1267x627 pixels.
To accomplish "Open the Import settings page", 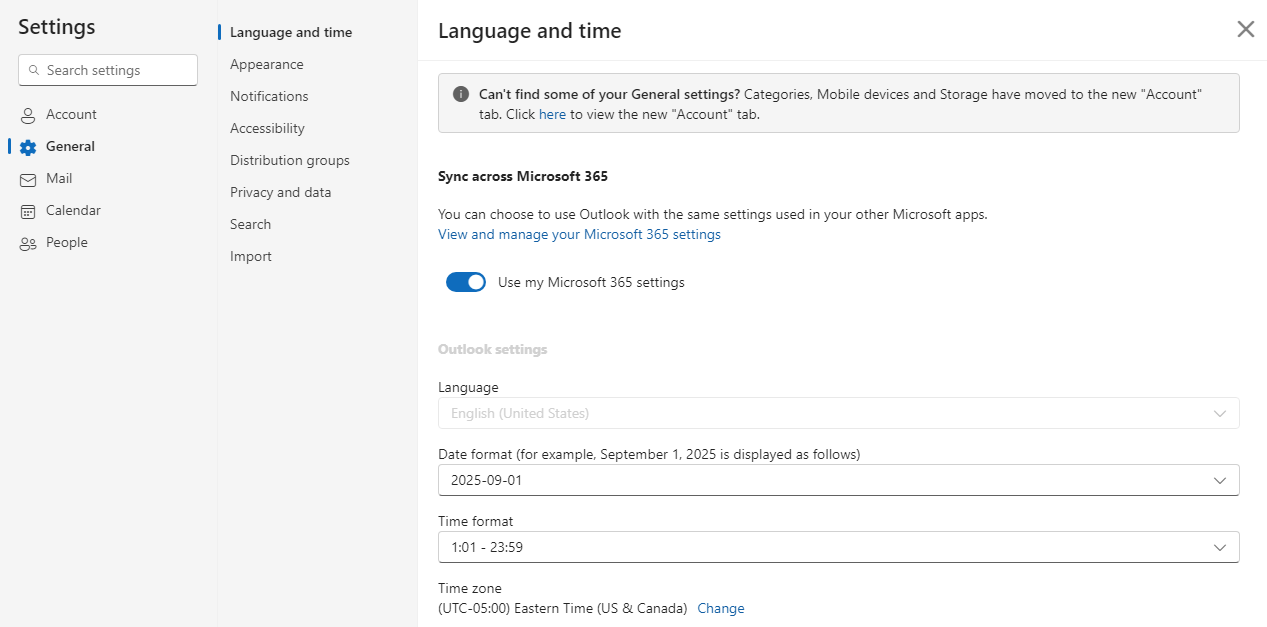I will click(250, 256).
